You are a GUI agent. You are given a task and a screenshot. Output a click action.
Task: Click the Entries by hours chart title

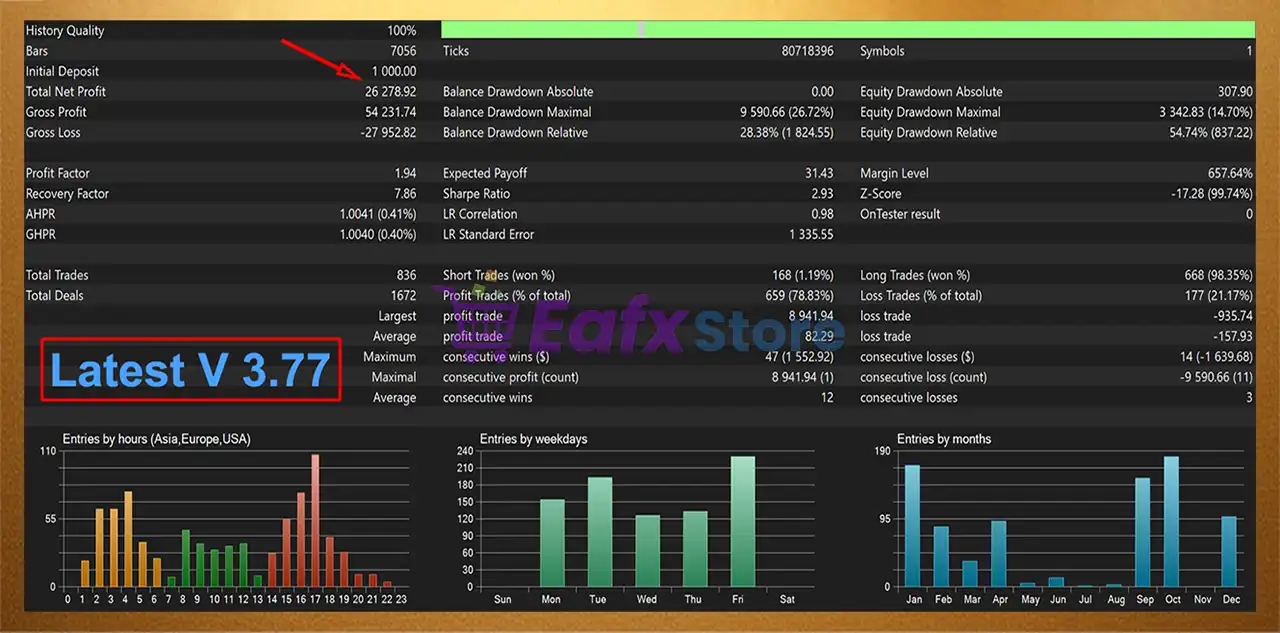155,439
